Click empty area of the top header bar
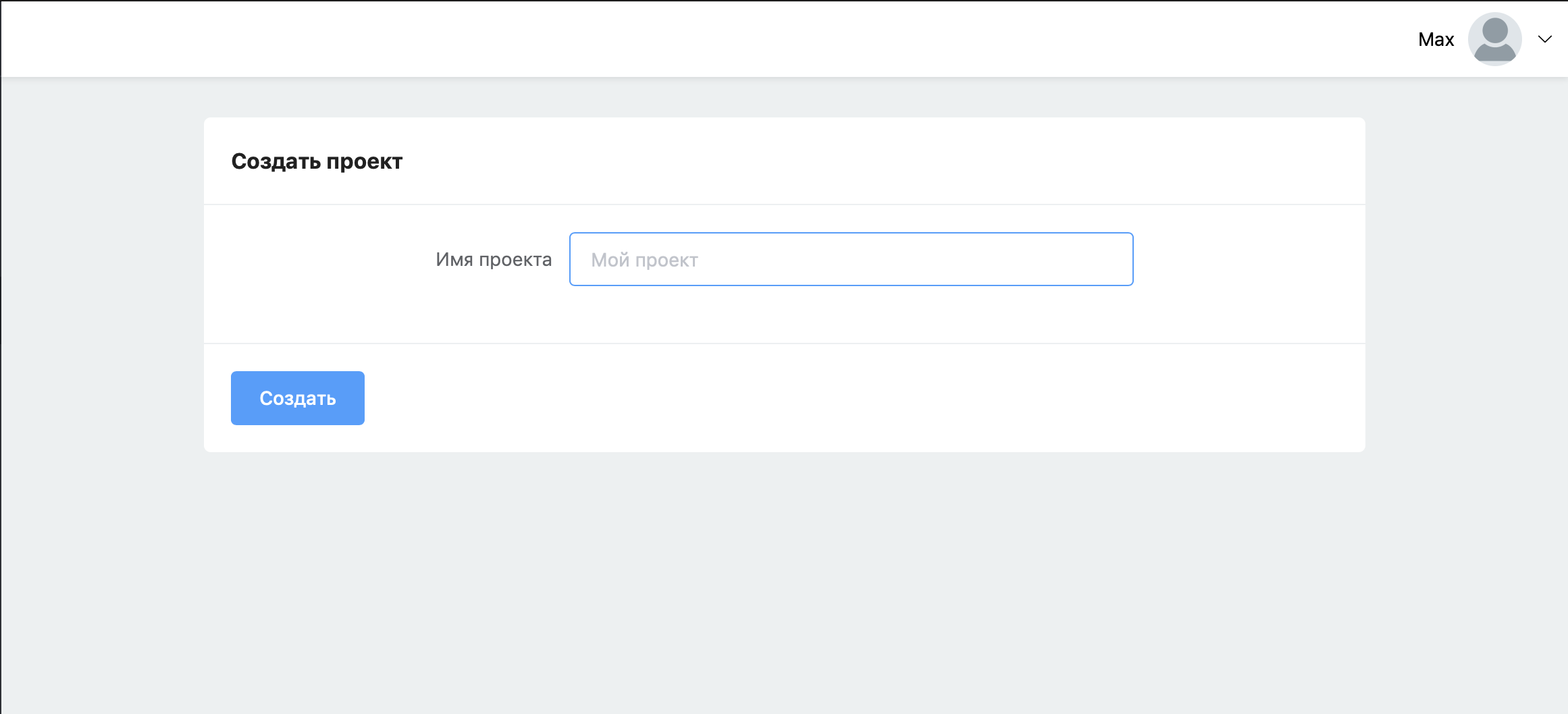This screenshot has width=1568, height=714. coord(675,39)
